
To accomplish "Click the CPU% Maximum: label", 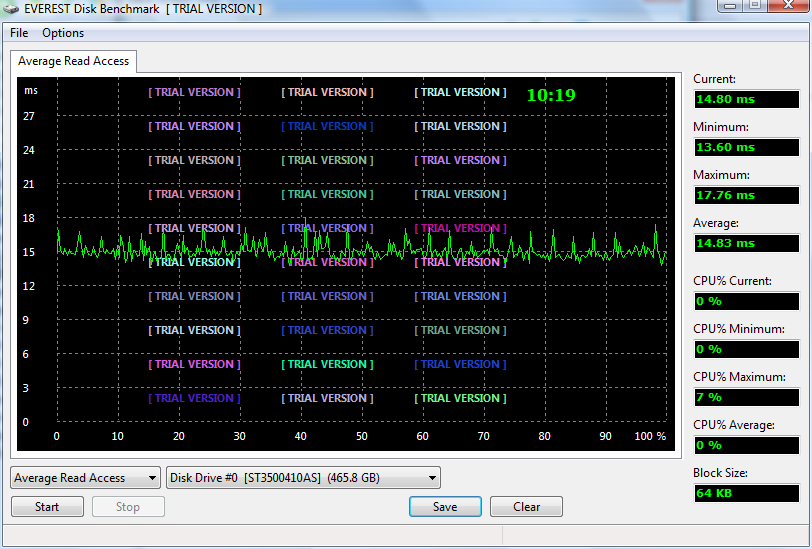I will (740, 377).
